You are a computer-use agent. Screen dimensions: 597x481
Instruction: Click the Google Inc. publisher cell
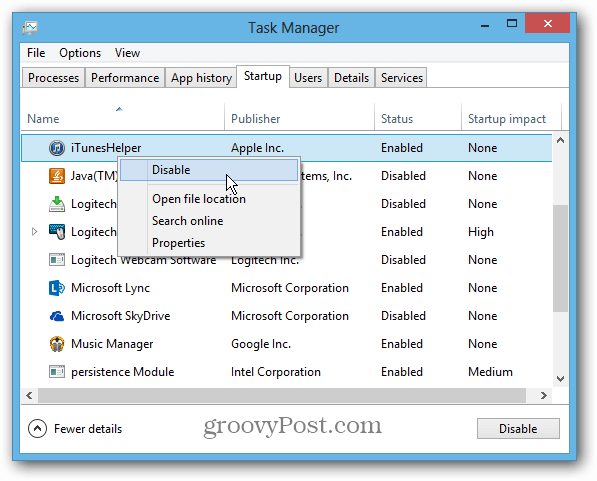(x=261, y=344)
